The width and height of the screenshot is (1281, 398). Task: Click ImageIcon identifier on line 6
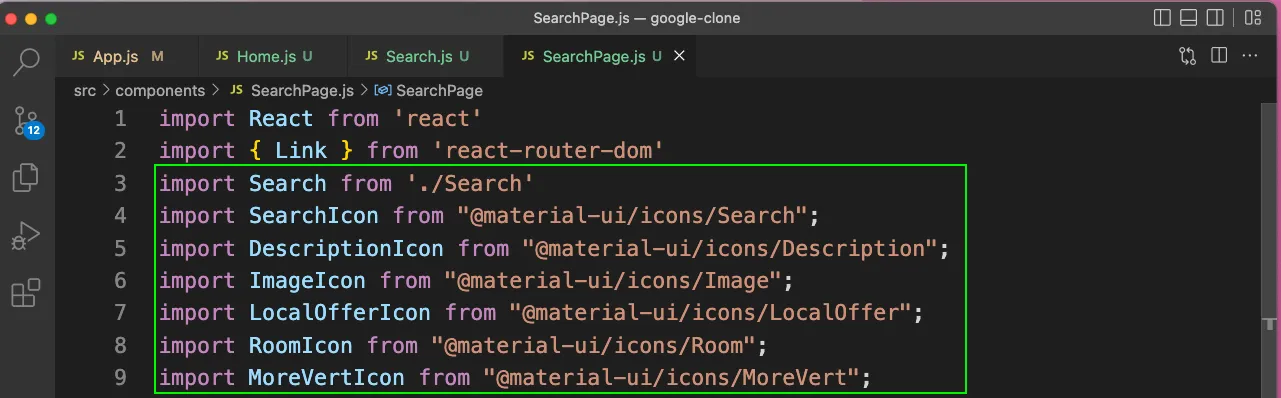click(307, 280)
